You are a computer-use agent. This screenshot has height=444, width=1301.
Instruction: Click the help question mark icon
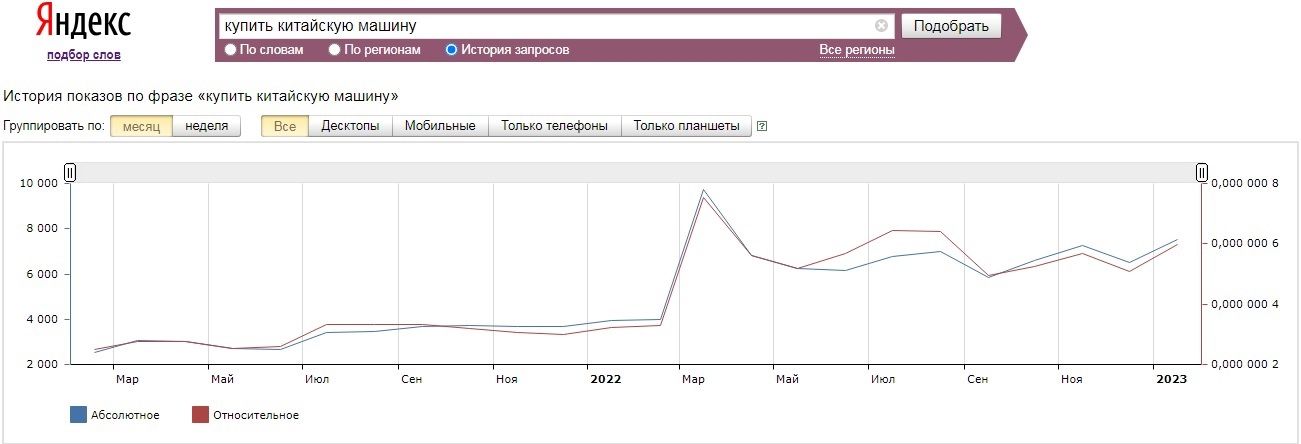762,126
